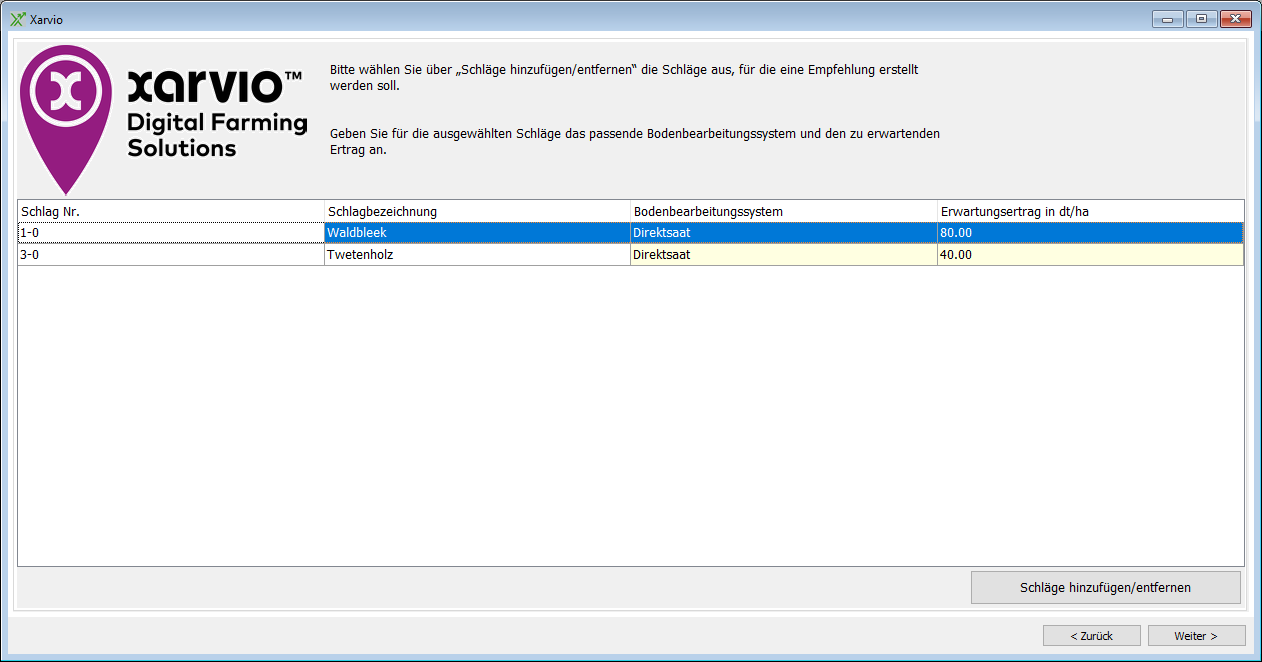This screenshot has height=662, width=1262.
Task: Edit the 80.00 expected yield value
Action: (x=1090, y=233)
